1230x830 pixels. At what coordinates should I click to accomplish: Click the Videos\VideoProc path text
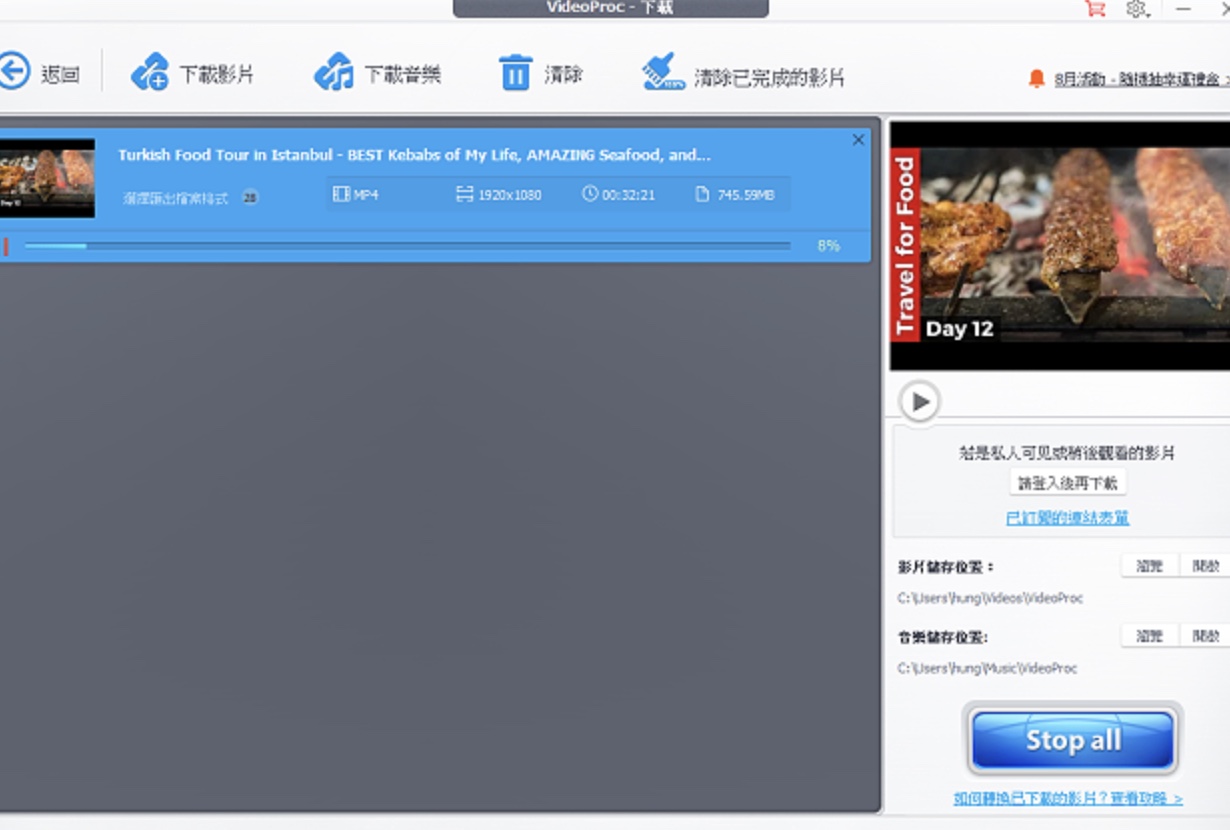[990, 598]
